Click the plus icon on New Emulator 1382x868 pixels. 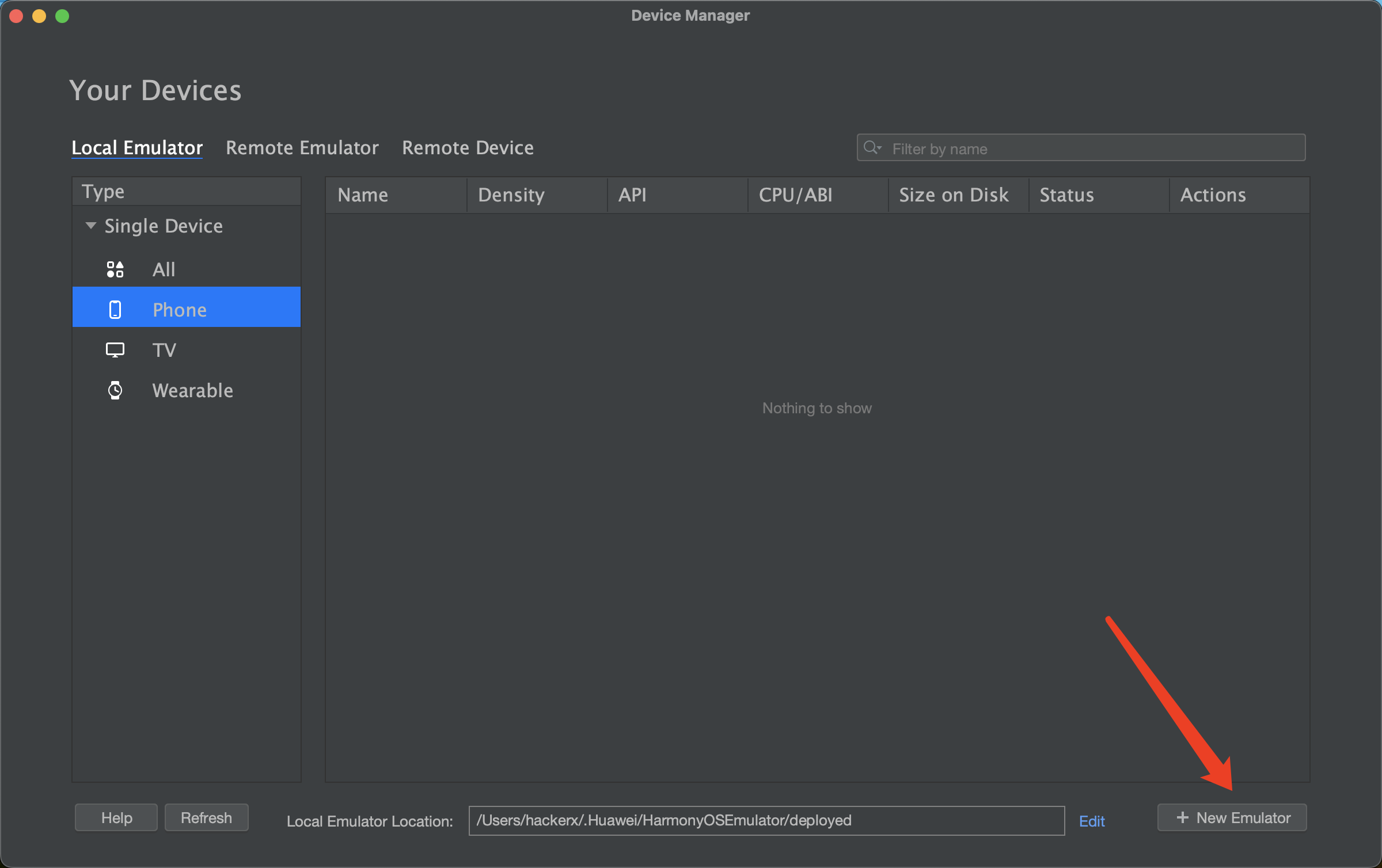tap(1182, 817)
